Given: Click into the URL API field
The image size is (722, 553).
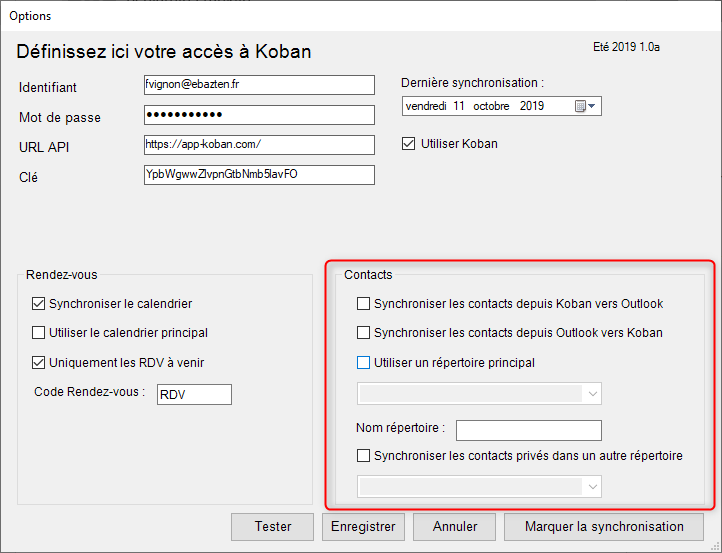Looking at the screenshot, I should tap(259, 145).
